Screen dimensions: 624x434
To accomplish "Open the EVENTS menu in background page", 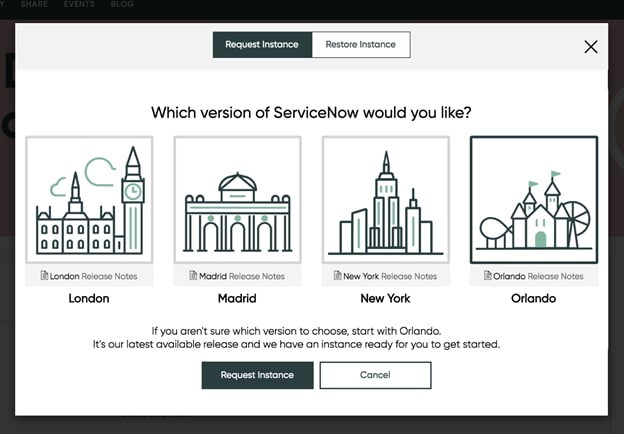I will [x=79, y=4].
